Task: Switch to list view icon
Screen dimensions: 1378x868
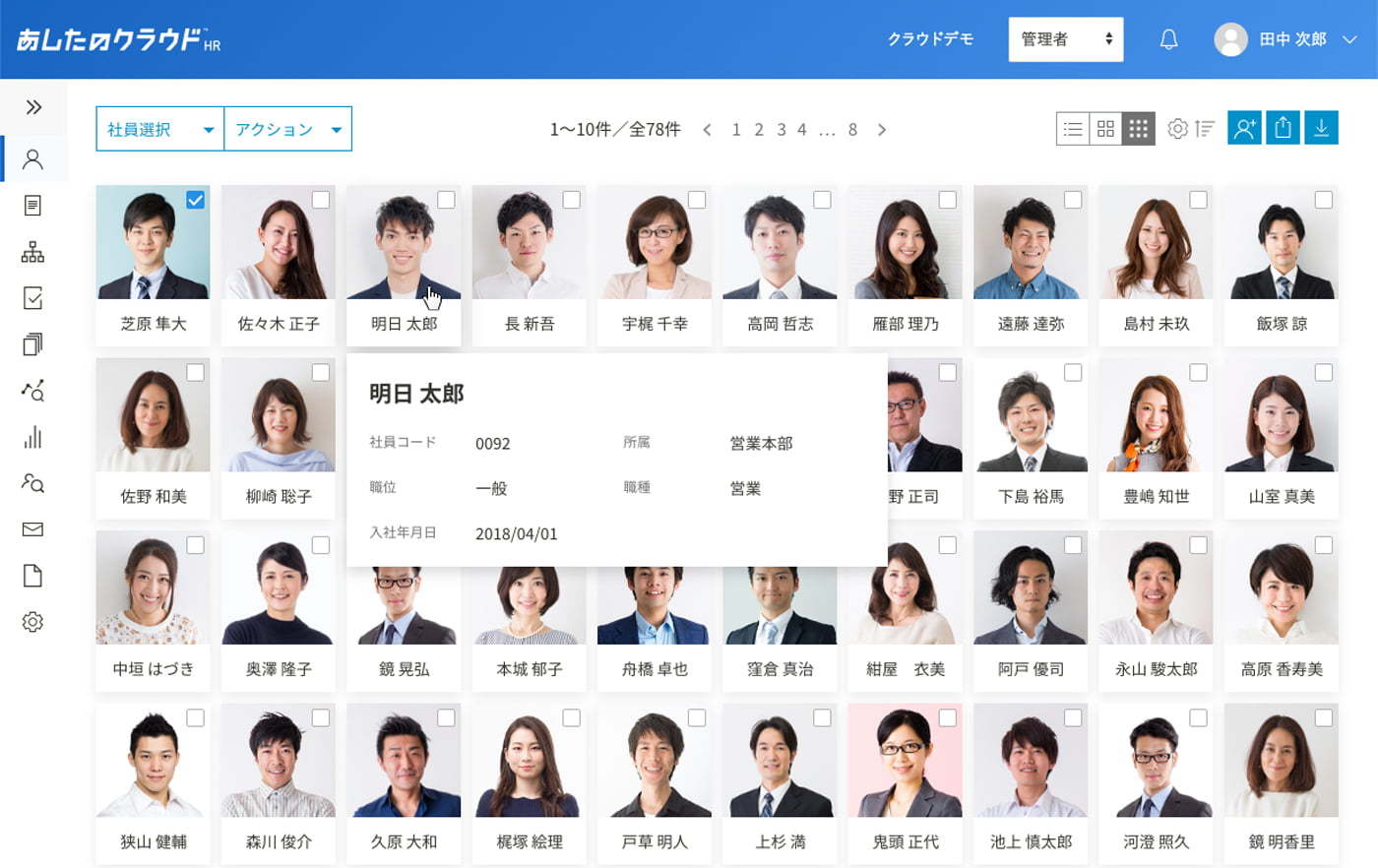Action: 1073,129
